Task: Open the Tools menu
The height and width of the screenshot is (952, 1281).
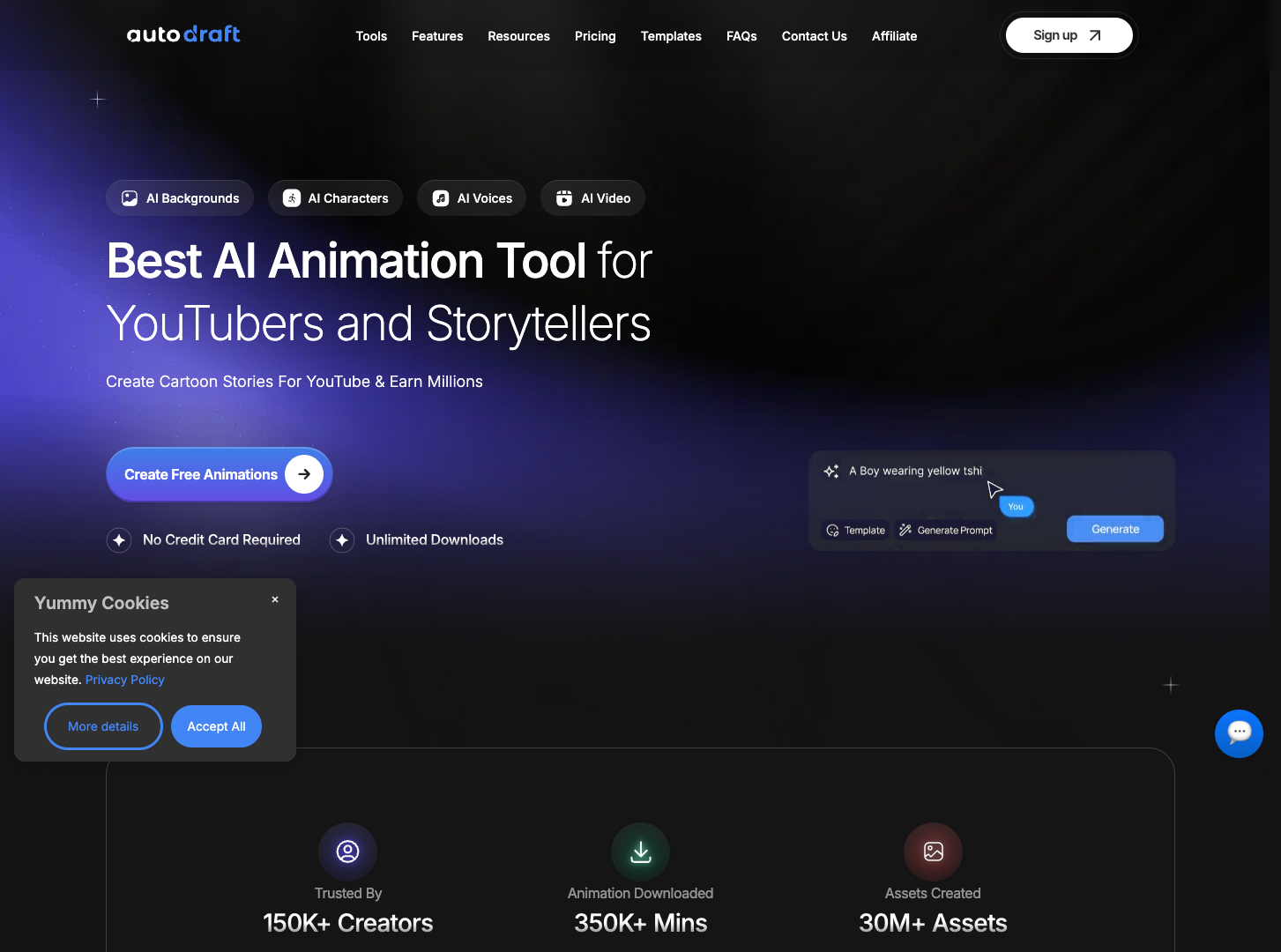Action: tap(371, 36)
